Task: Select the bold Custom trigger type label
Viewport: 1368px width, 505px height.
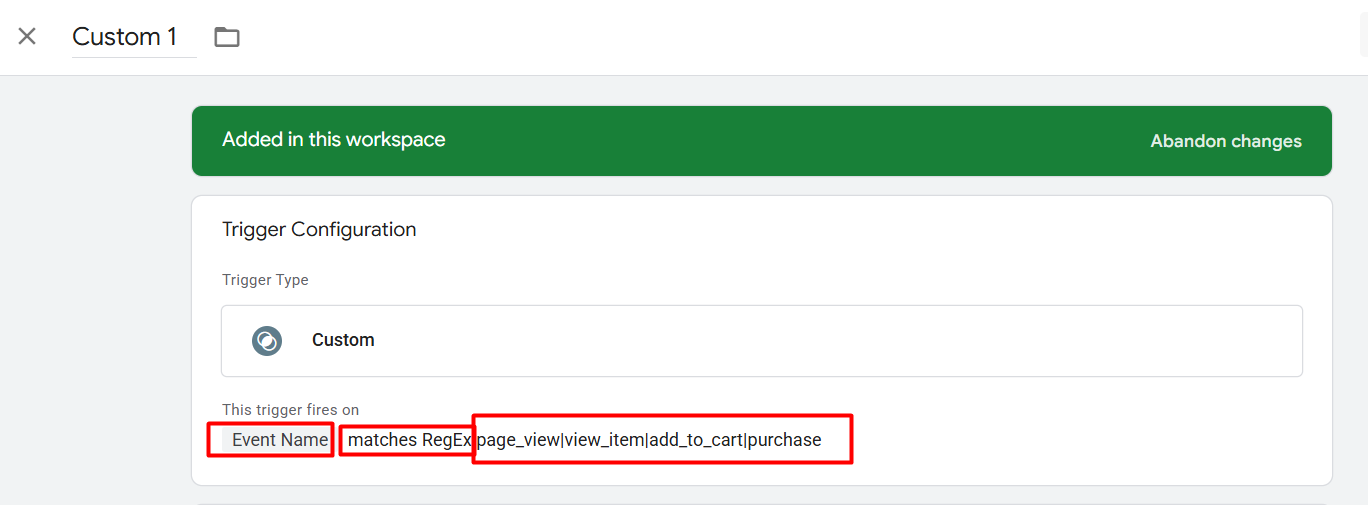Action: [343, 340]
